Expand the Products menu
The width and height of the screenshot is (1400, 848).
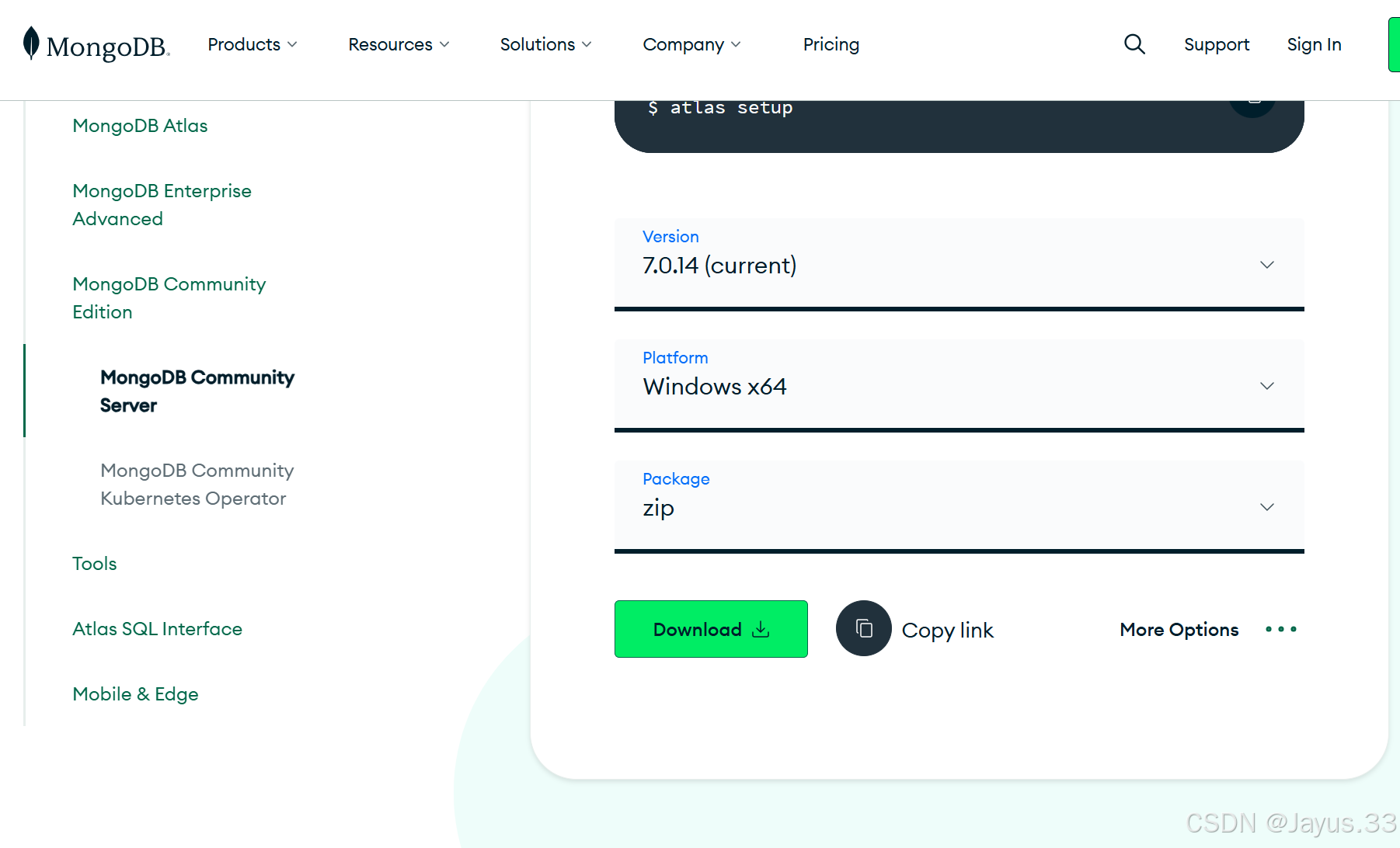tap(252, 44)
